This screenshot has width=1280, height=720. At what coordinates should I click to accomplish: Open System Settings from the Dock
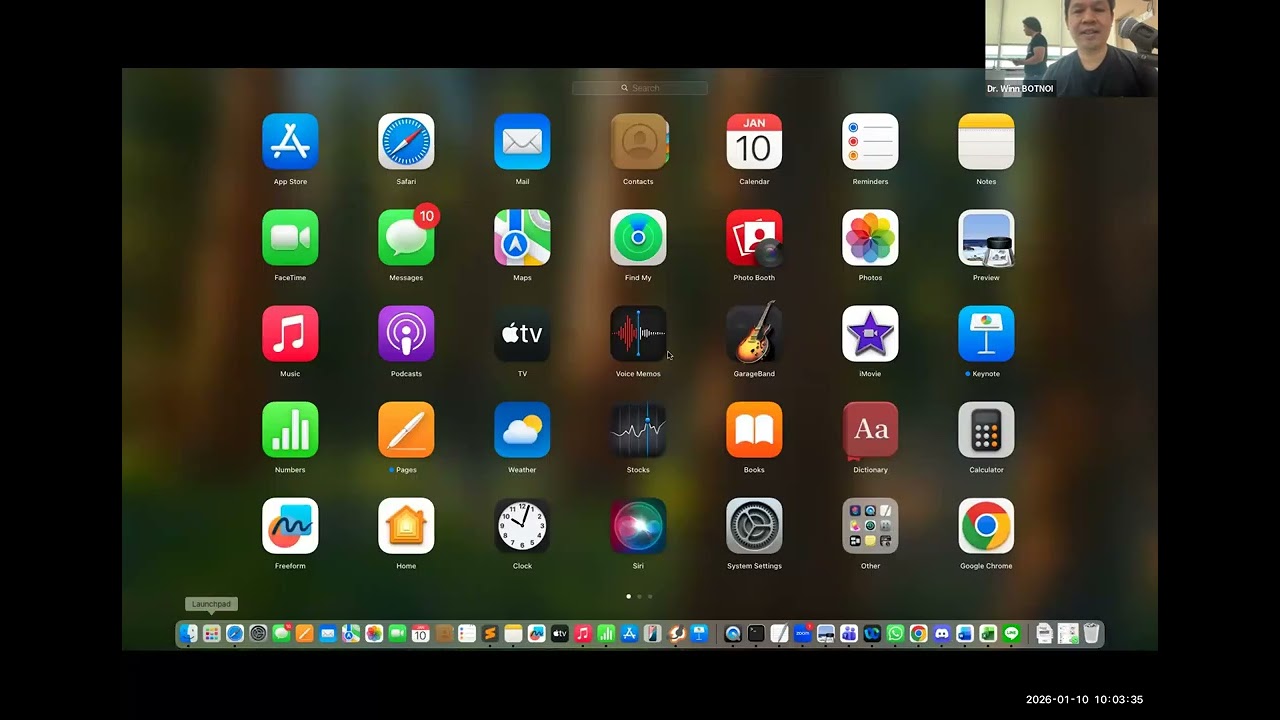(x=258, y=633)
